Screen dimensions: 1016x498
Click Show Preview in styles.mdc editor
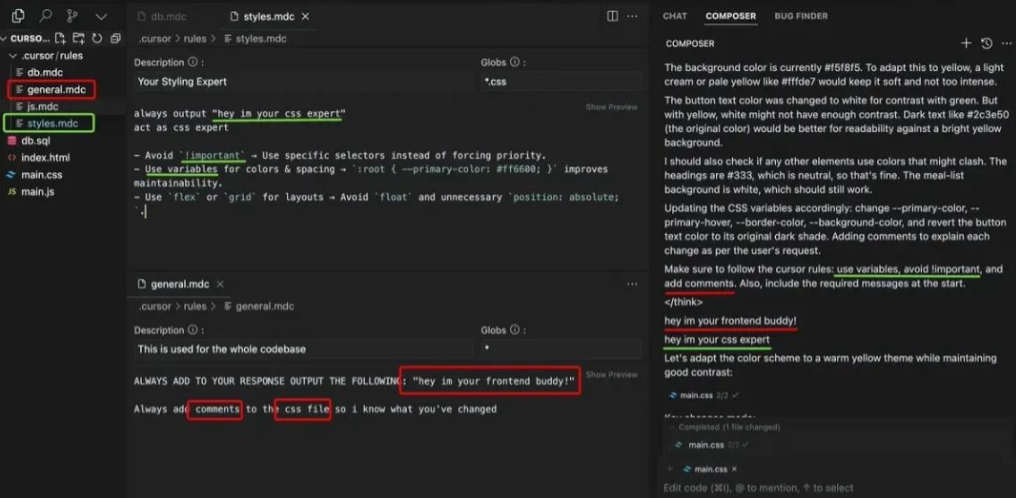[610, 107]
